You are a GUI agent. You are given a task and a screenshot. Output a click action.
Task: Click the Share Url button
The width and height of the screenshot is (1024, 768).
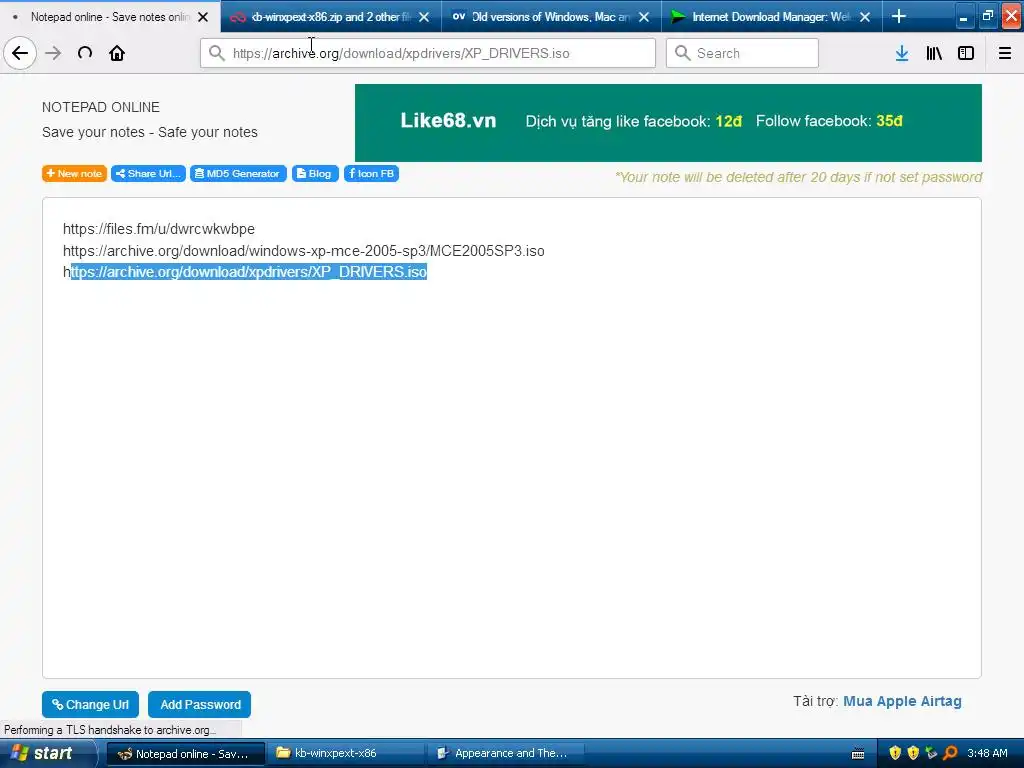click(x=148, y=174)
